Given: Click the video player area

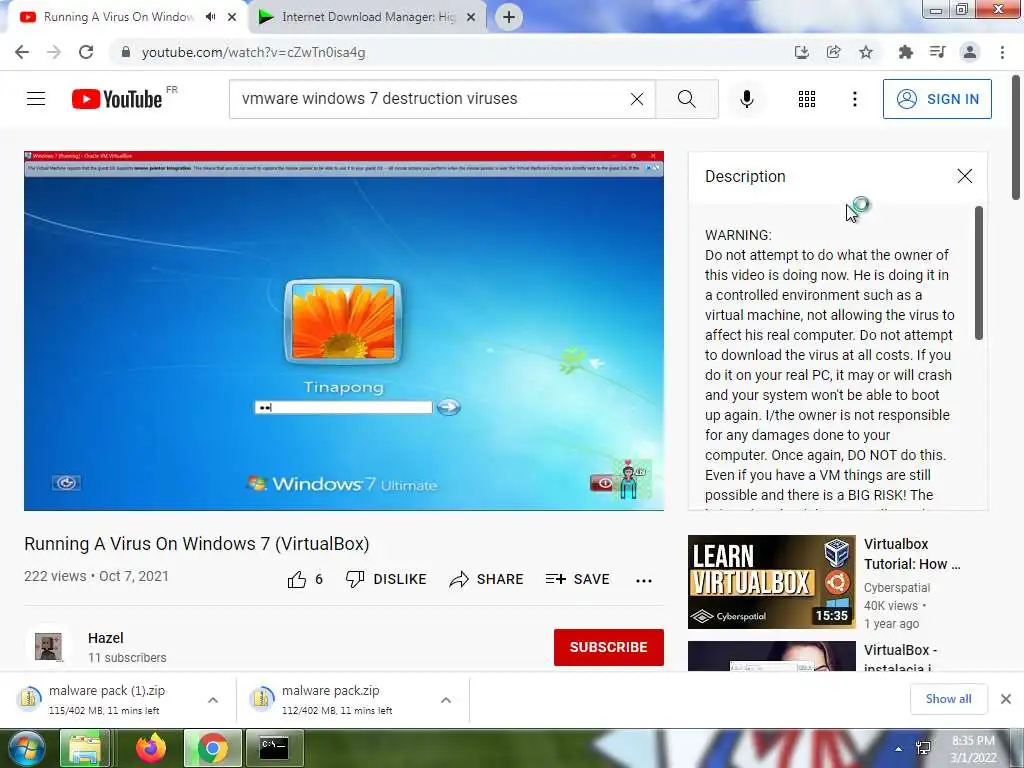Looking at the screenshot, I should [344, 330].
